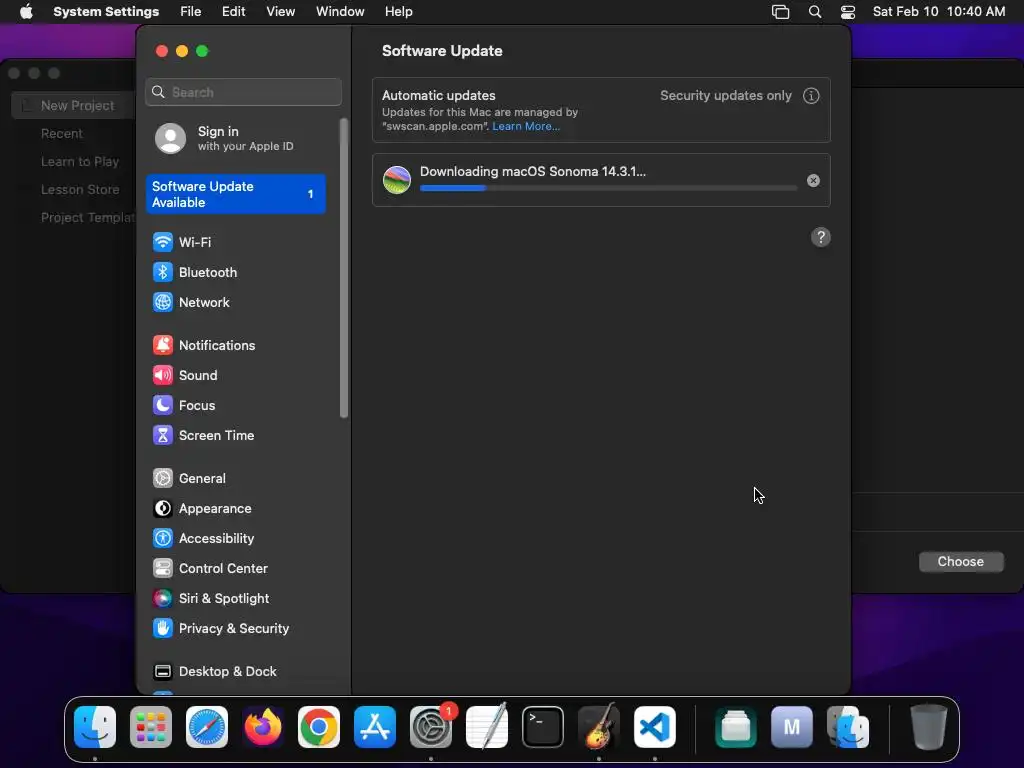Open Siri & Spotlight settings
This screenshot has width=1024, height=768.
click(x=236, y=599)
